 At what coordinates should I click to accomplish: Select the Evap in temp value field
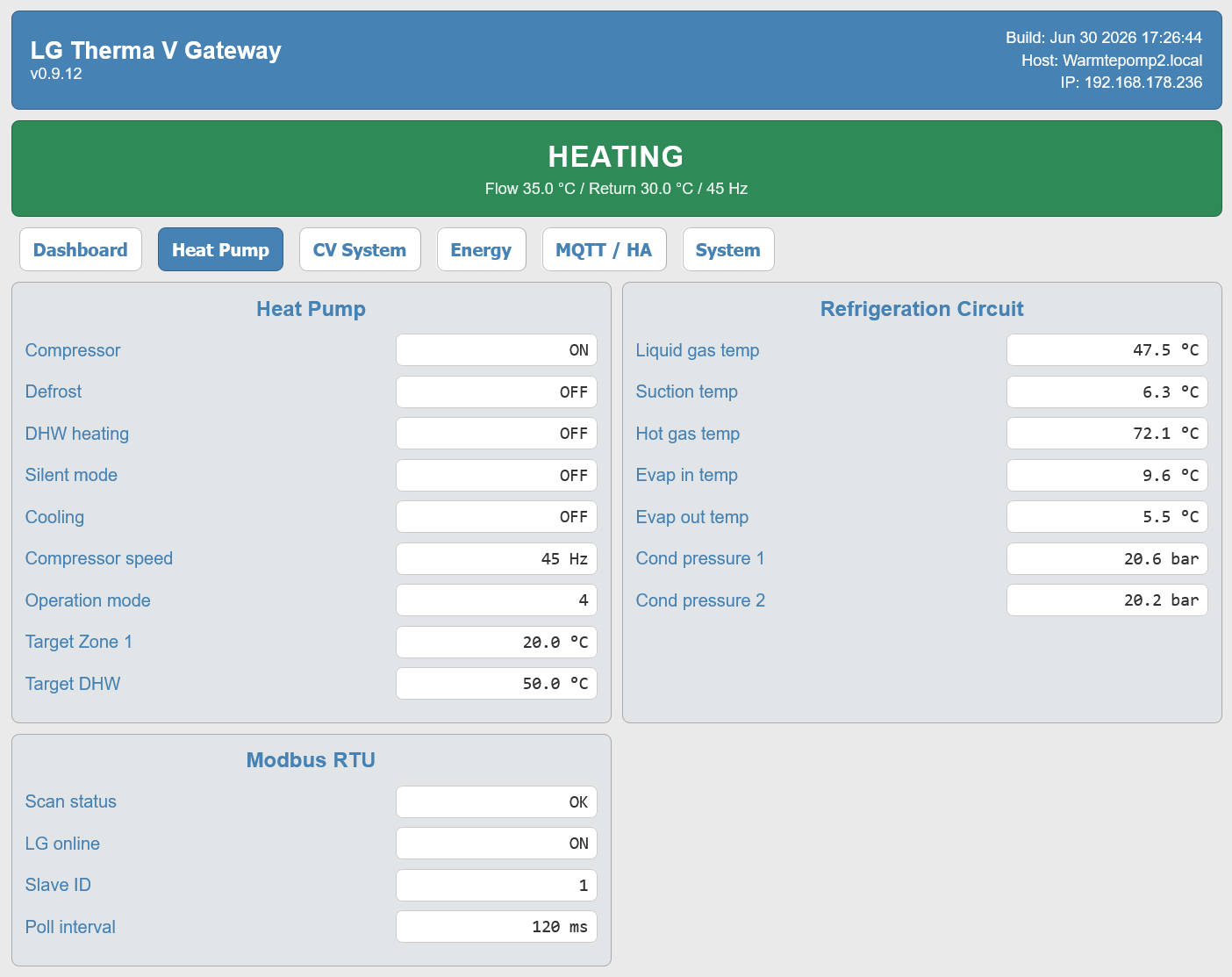pos(1107,475)
